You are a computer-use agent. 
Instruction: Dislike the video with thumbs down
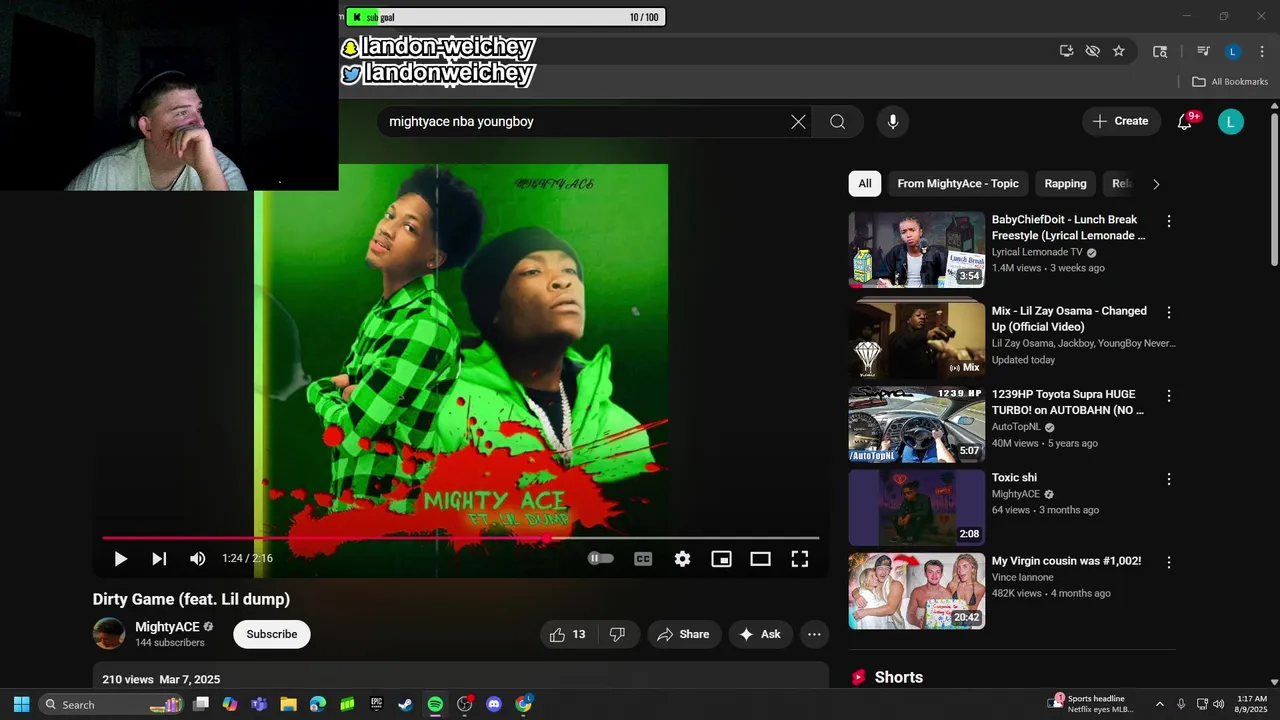click(x=618, y=634)
